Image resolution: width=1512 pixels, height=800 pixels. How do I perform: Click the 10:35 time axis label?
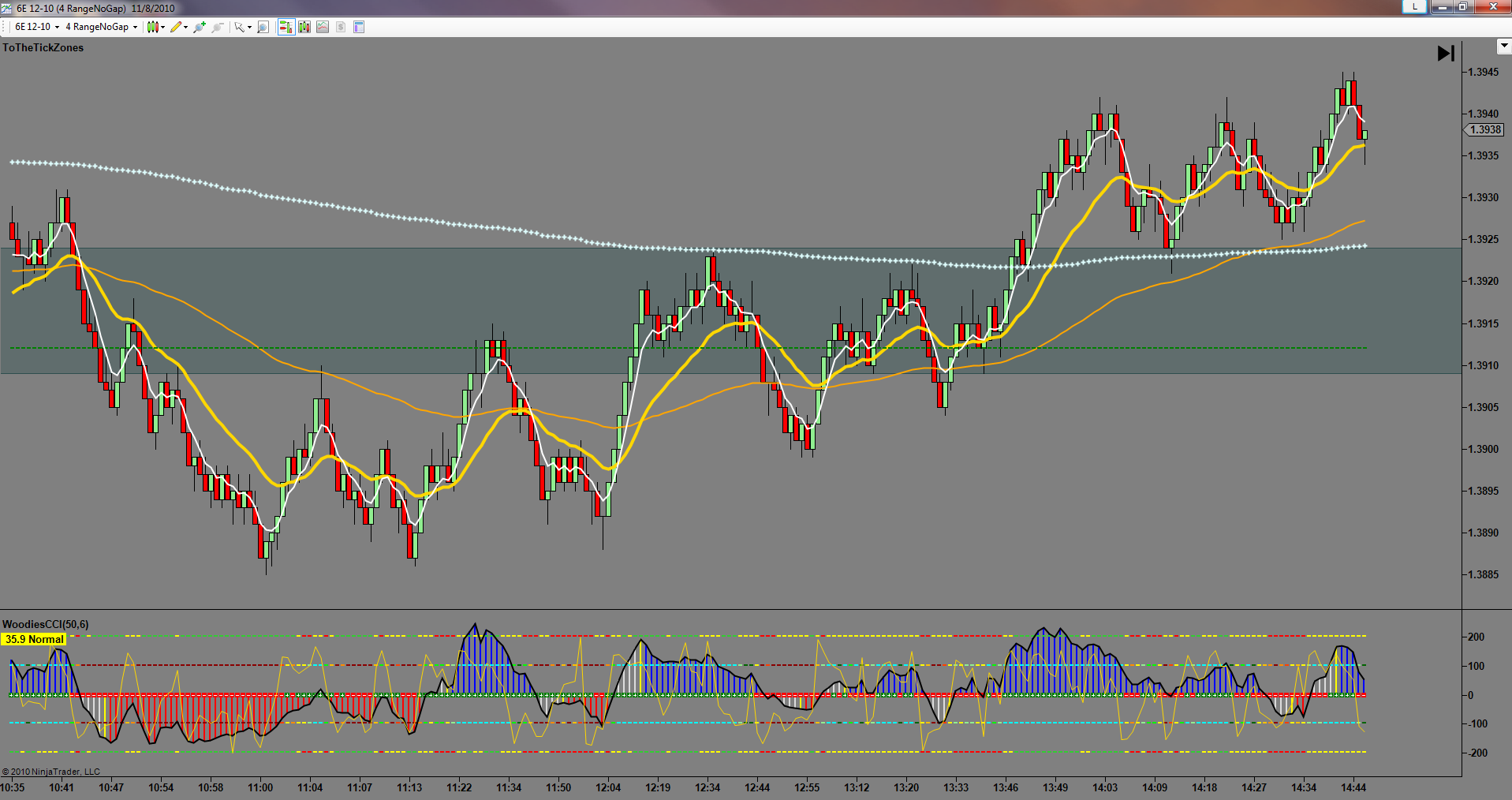[x=13, y=787]
